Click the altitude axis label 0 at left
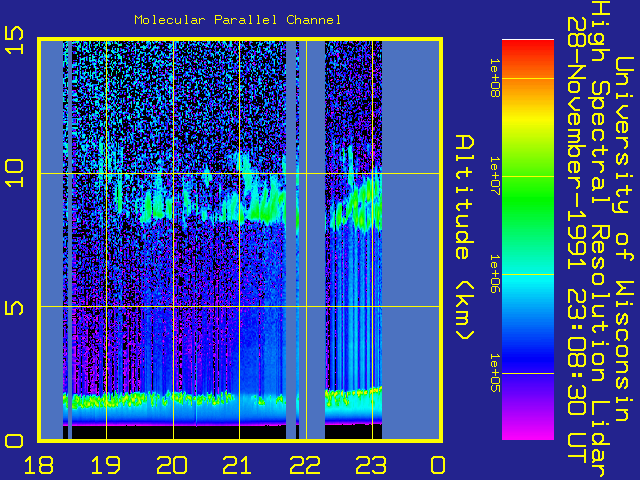The width and height of the screenshot is (640, 480). [x=15, y=441]
